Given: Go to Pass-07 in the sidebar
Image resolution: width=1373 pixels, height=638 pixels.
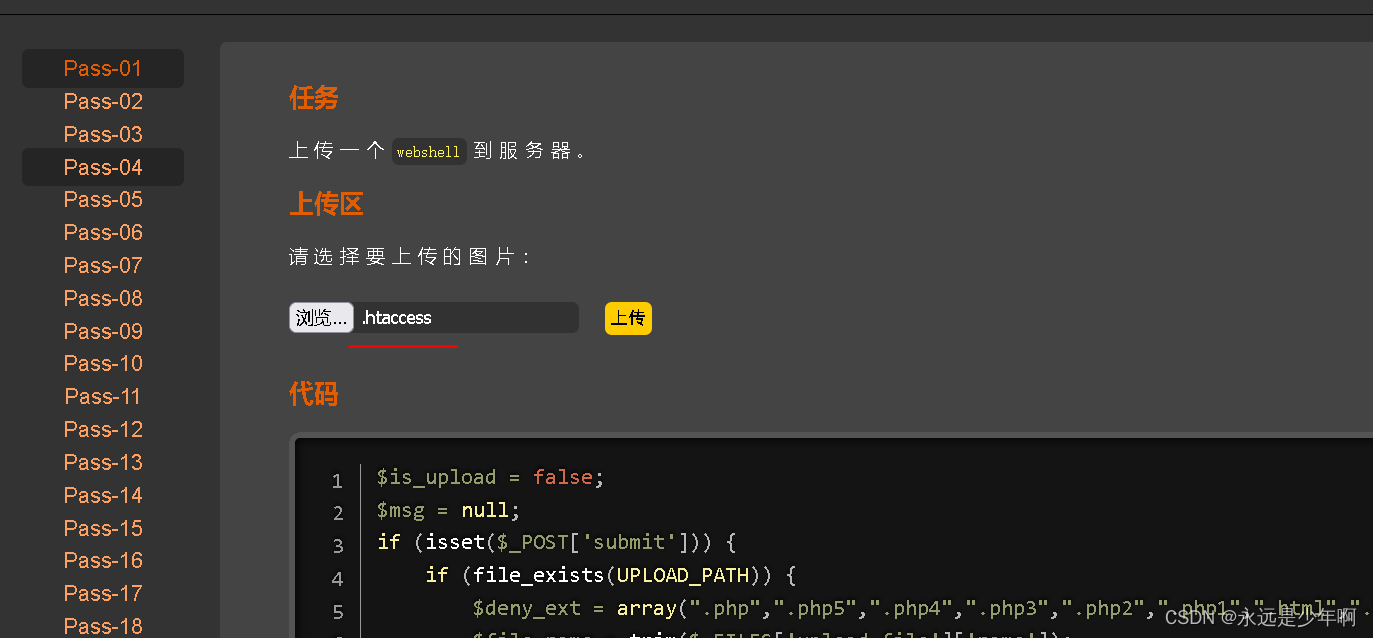Looking at the screenshot, I should pos(103,266).
